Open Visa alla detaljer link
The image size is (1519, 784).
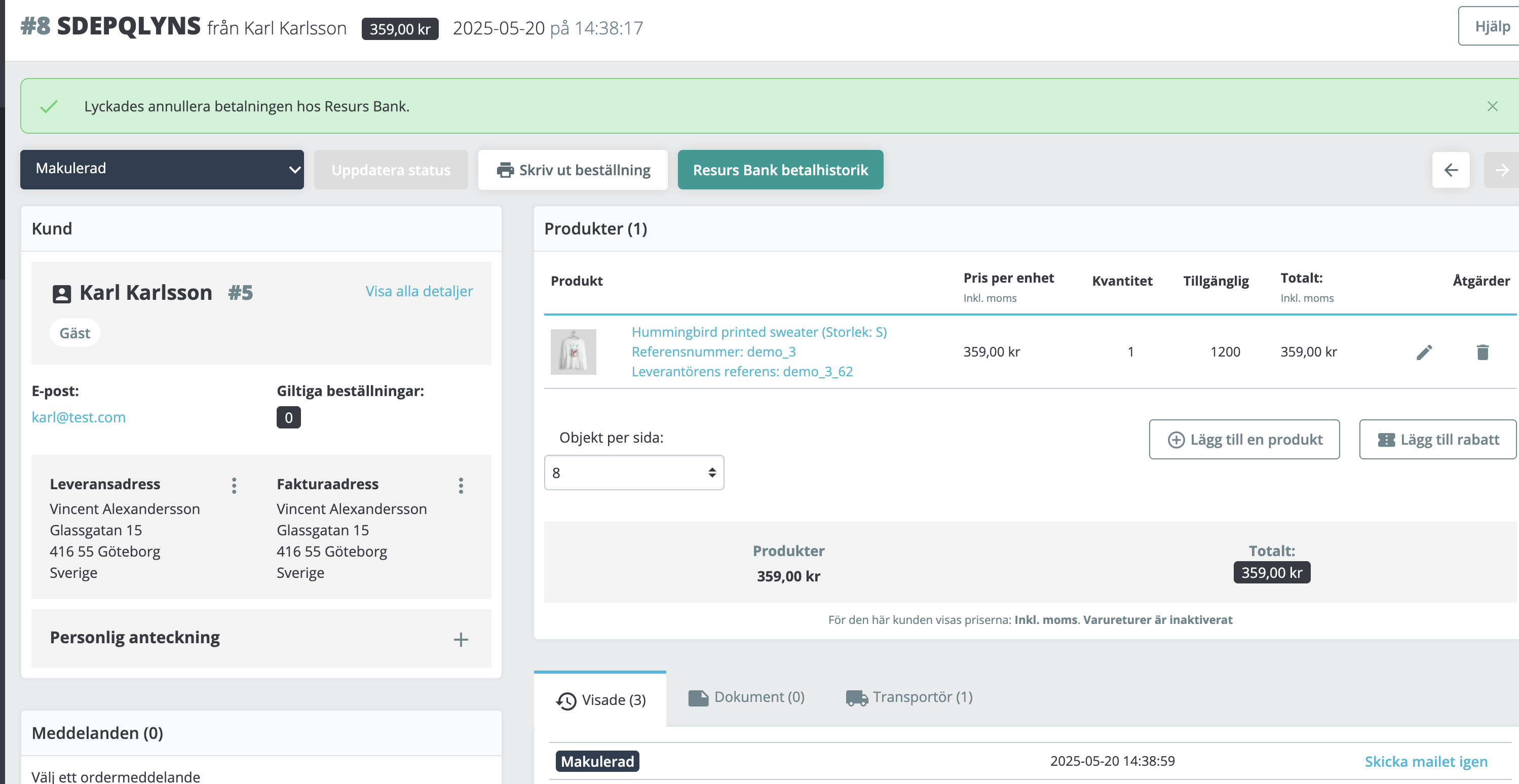pyautogui.click(x=419, y=291)
